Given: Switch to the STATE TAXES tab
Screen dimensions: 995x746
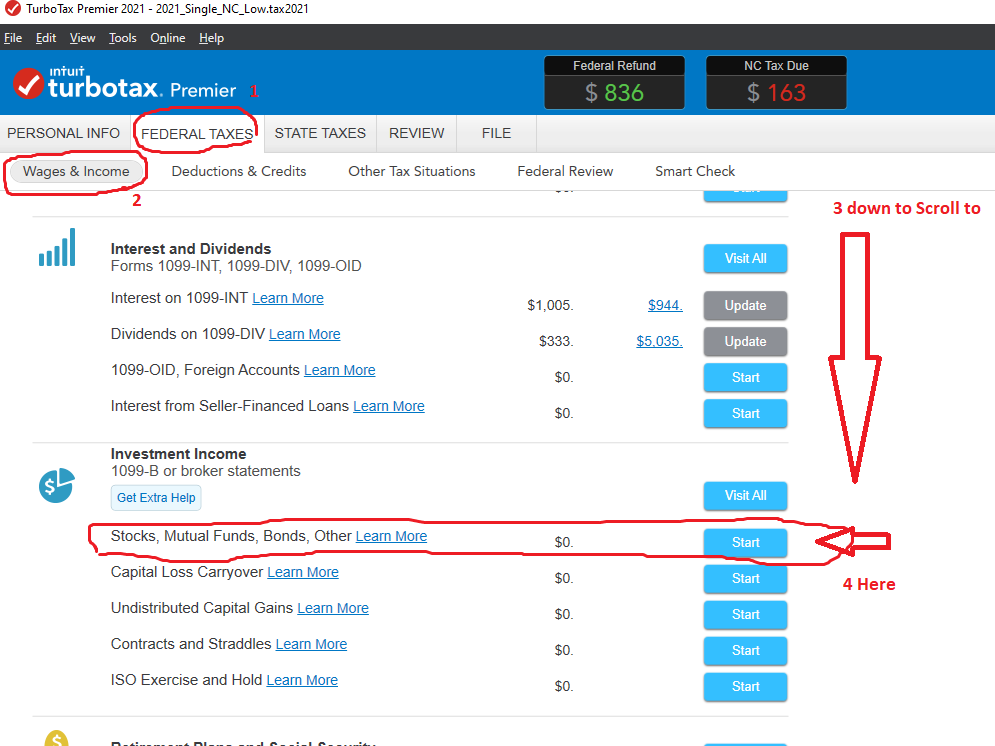Looking at the screenshot, I should click(x=320, y=133).
